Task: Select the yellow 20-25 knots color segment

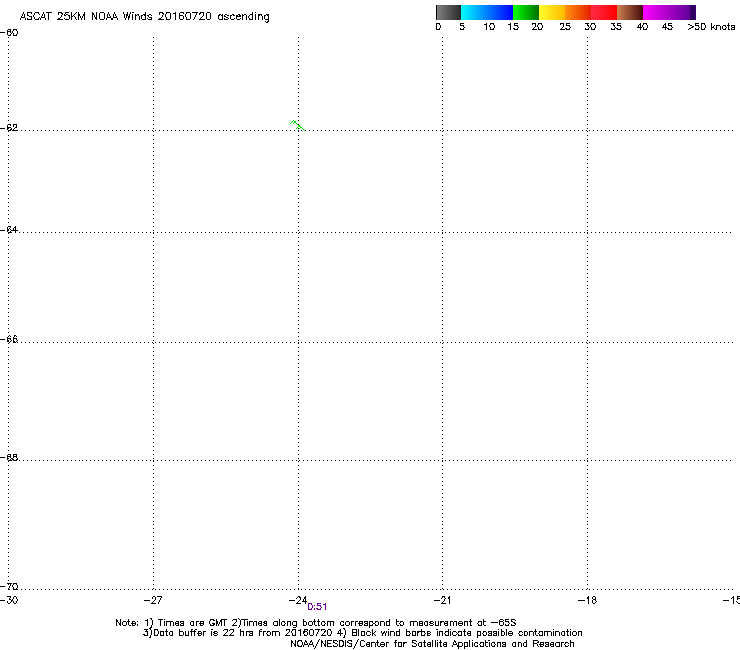Action: (552, 12)
